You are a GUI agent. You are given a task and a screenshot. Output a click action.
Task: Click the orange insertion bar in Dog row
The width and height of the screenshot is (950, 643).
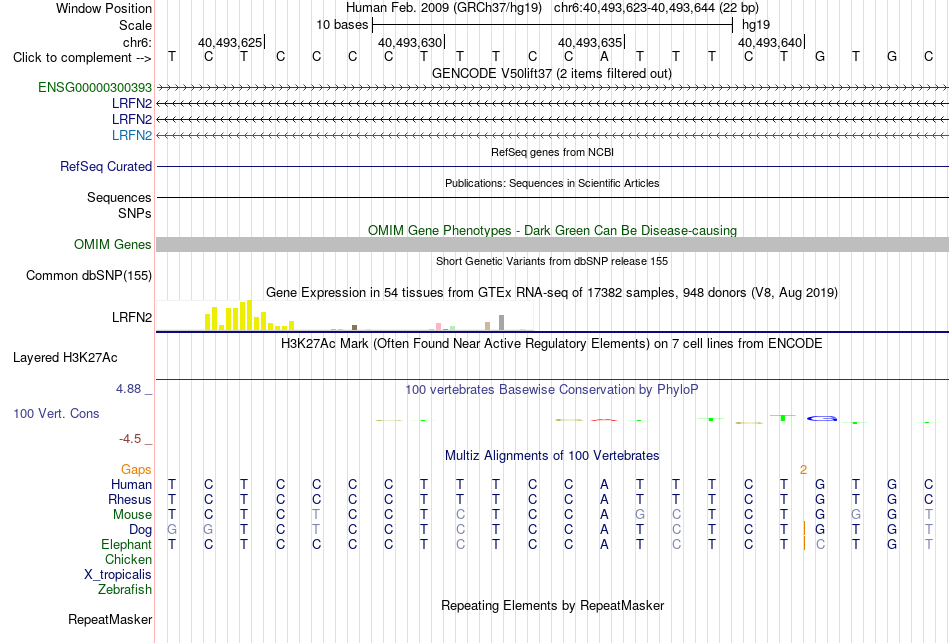(804, 528)
